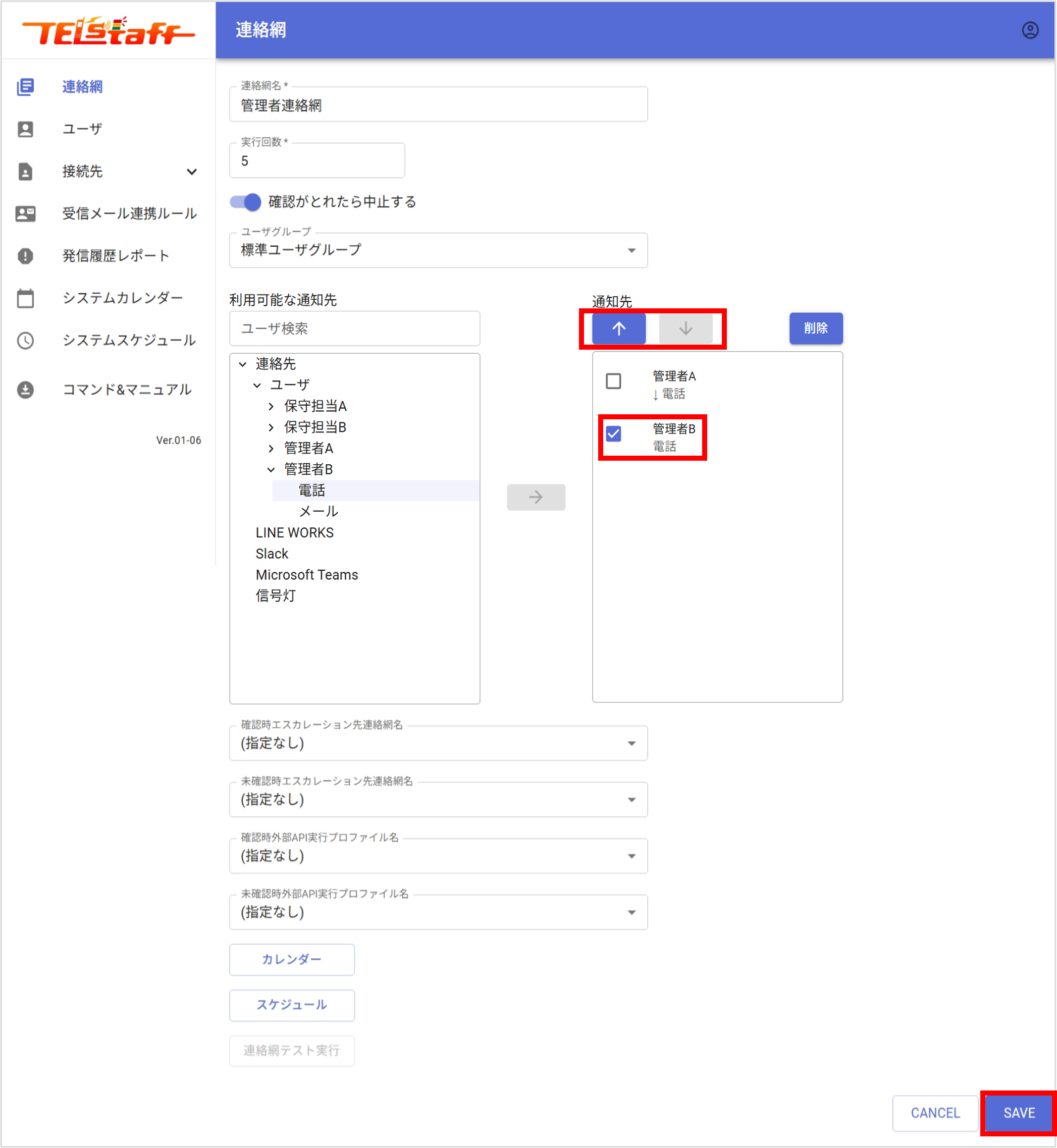Toggle 確認がとれたら中止する switch
Screen dimensions: 1057x1148
[x=245, y=202]
